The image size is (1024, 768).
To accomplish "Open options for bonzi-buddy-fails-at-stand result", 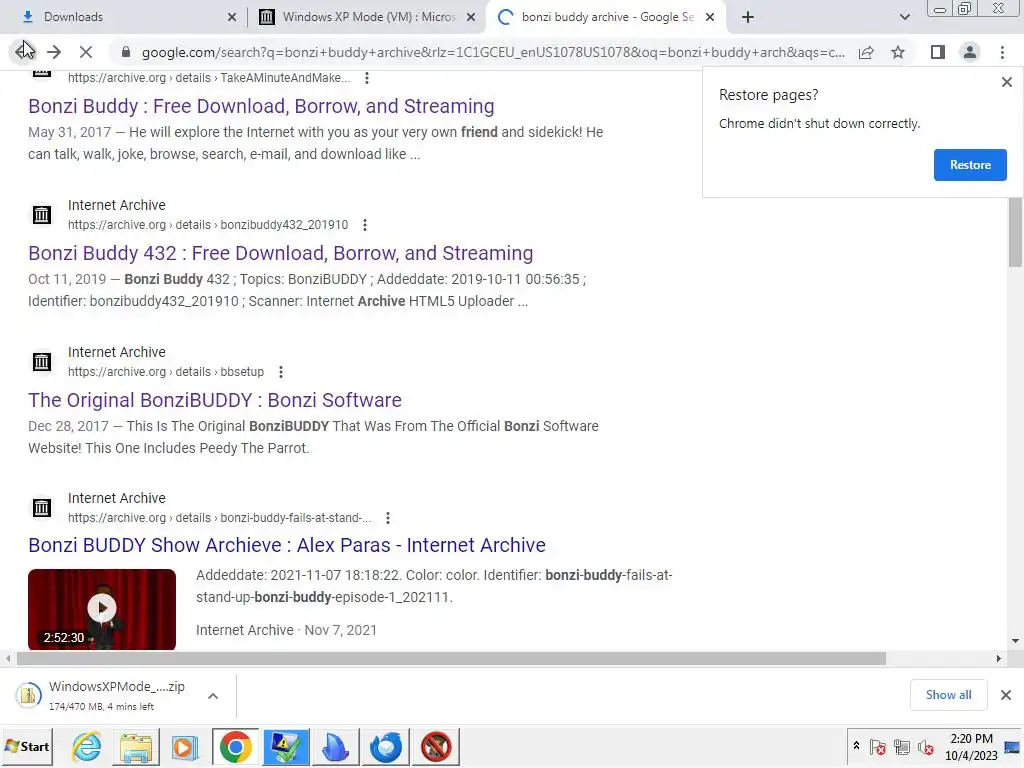I will tap(388, 518).
